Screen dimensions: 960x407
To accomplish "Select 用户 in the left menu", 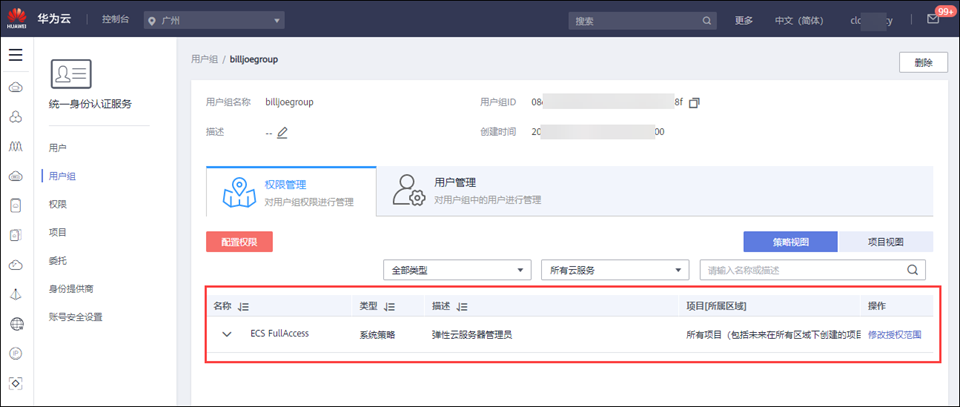I will 57,147.
